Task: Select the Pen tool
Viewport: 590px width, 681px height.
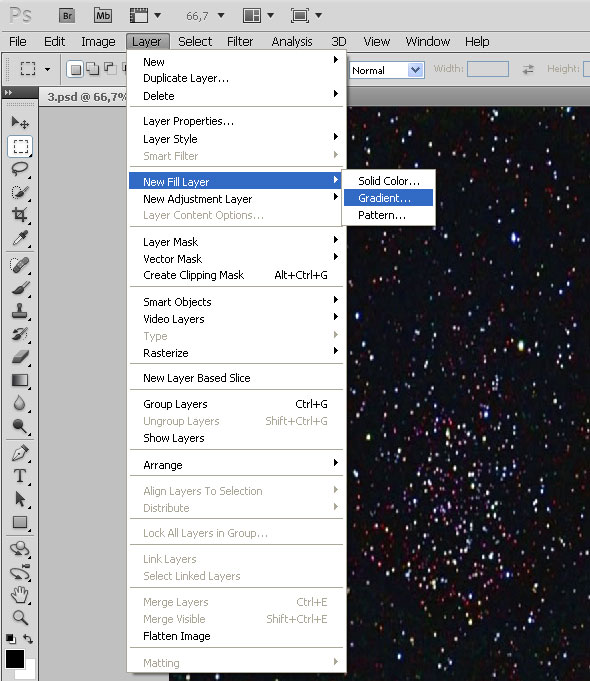Action: 20,453
